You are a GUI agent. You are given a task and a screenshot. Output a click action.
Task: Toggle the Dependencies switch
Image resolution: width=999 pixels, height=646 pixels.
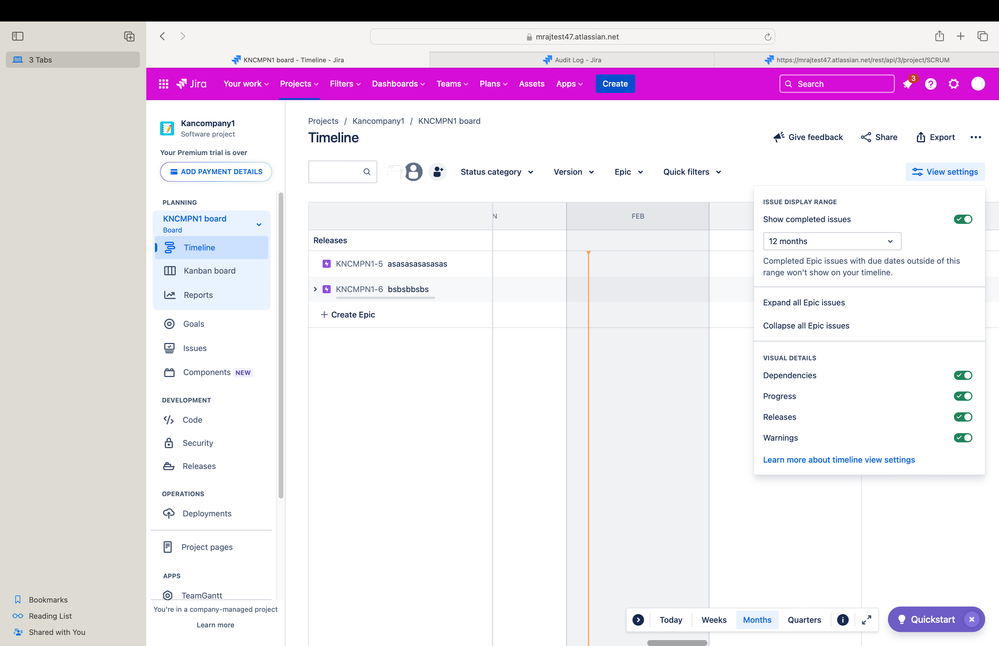[963, 375]
